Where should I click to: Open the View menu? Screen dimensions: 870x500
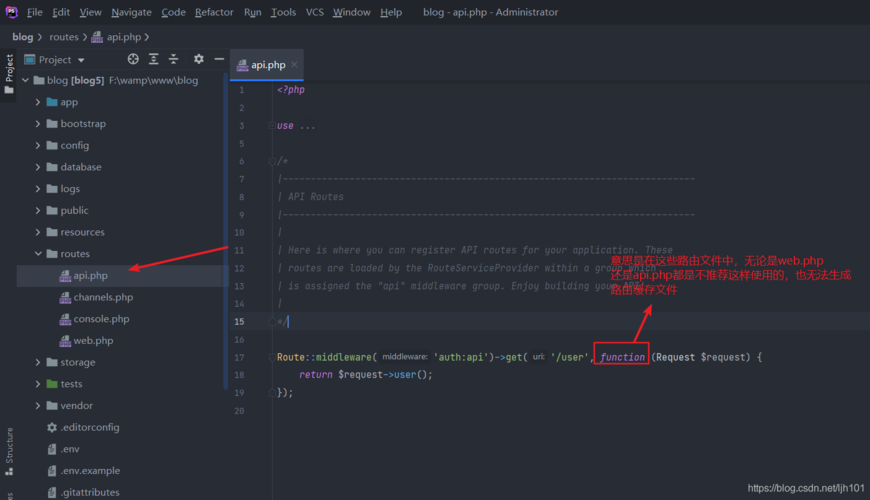pos(90,12)
